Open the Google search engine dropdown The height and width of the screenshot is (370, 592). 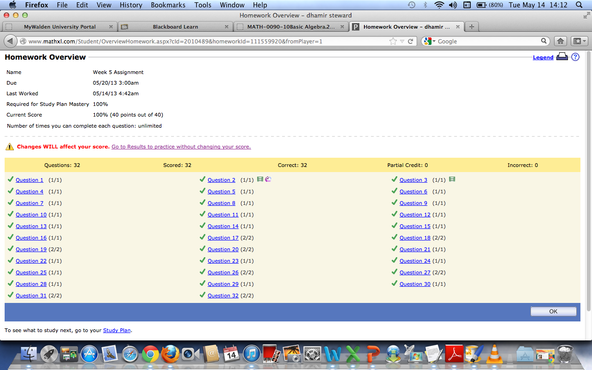(x=429, y=41)
